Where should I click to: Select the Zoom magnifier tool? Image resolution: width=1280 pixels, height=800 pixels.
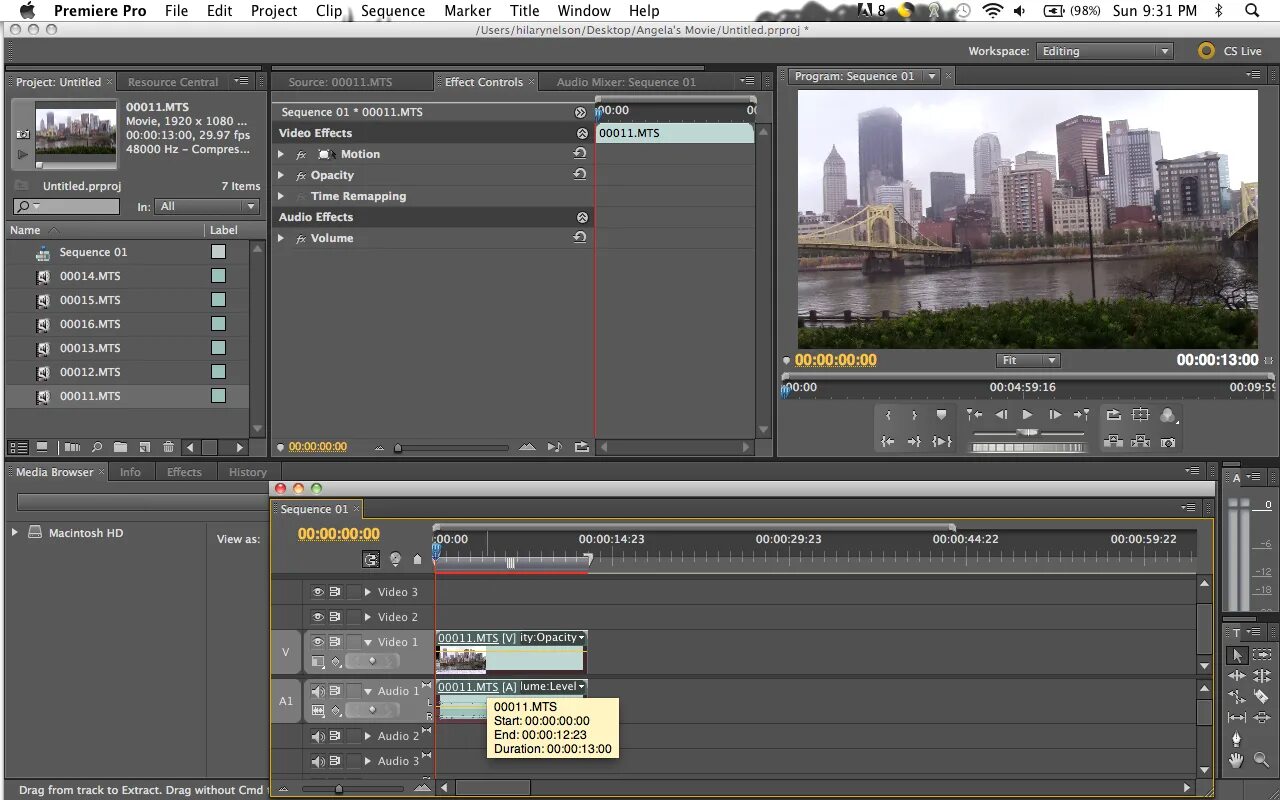click(1262, 760)
